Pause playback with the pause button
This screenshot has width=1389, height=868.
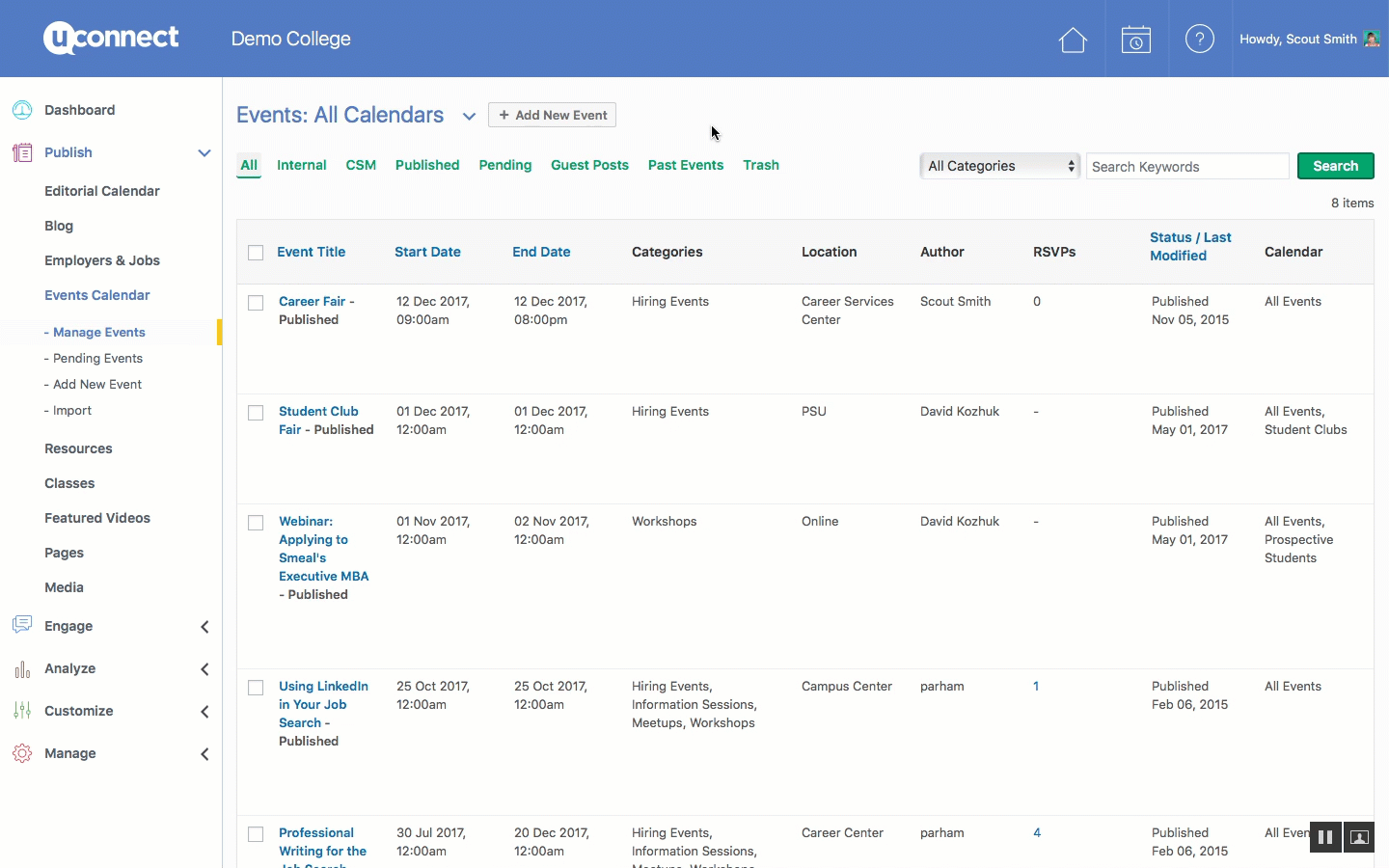pyautogui.click(x=1325, y=837)
